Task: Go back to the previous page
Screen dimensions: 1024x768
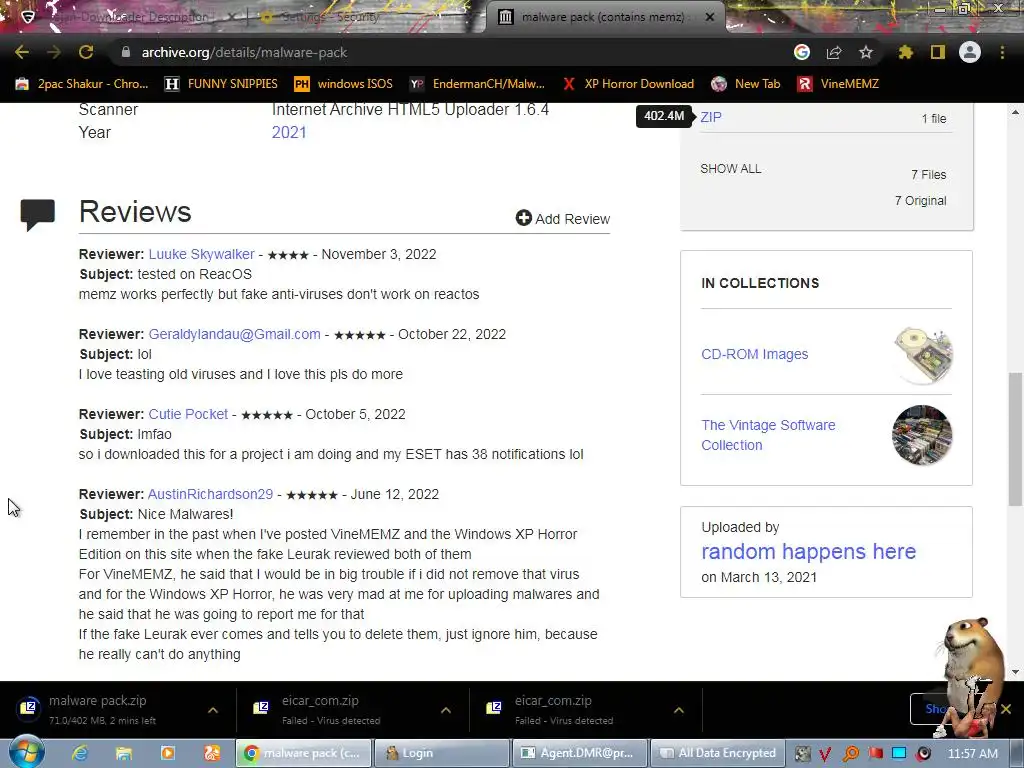Action: point(22,52)
